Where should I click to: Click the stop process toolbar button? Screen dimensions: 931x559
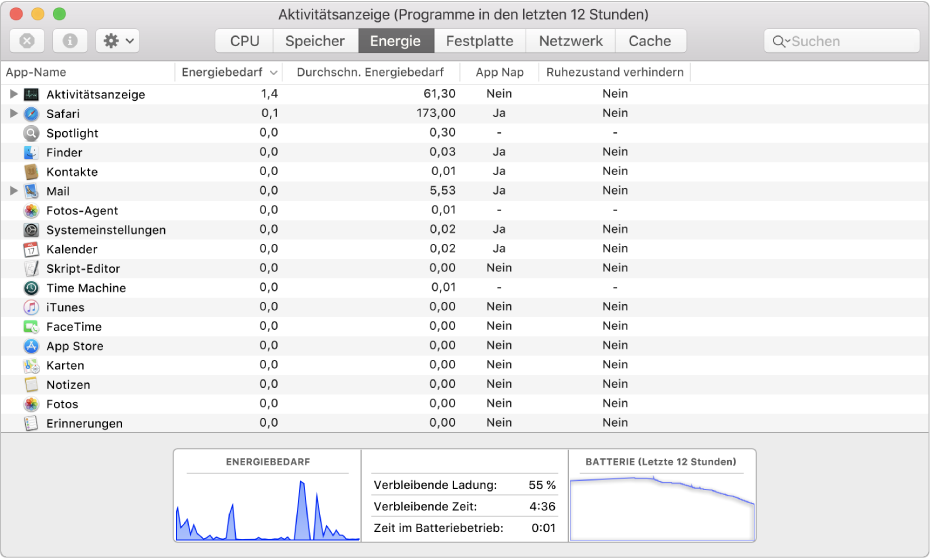(x=27, y=41)
